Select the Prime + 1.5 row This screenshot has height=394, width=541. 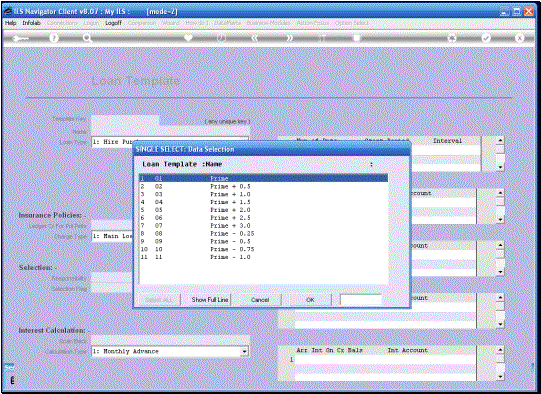pos(264,202)
